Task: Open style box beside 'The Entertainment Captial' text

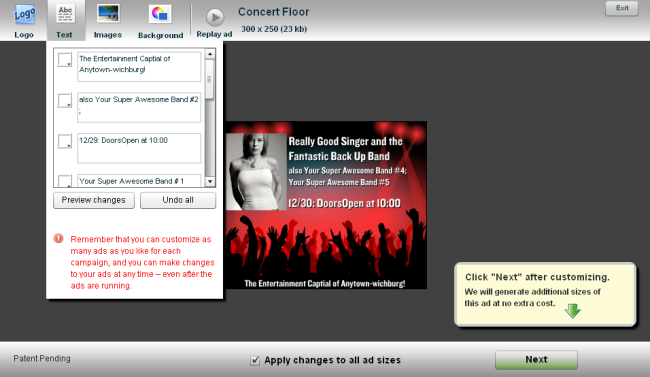Action: coord(65,59)
